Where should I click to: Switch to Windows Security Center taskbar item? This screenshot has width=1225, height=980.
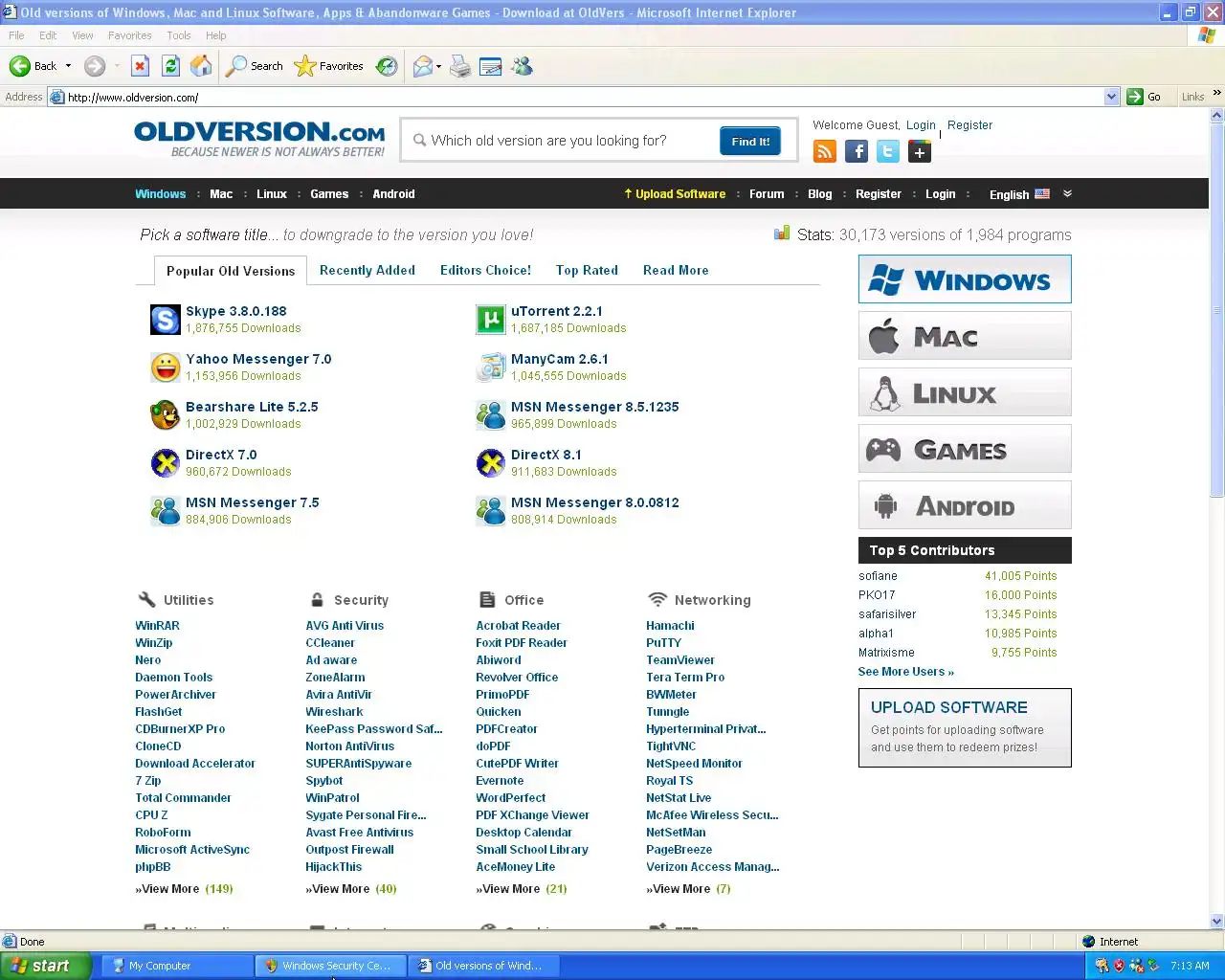click(331, 966)
